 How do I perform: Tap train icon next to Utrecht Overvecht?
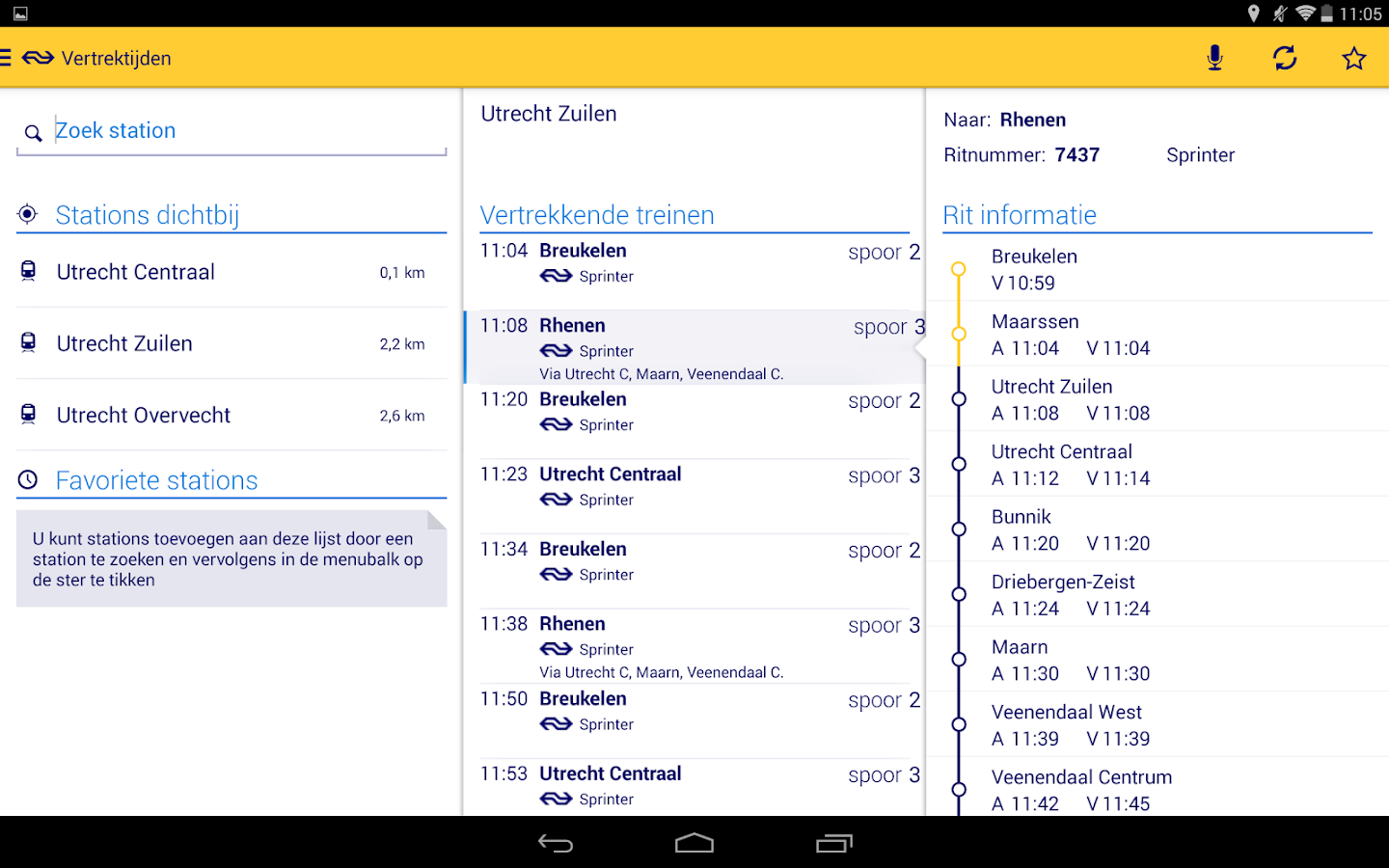pyautogui.click(x=29, y=414)
